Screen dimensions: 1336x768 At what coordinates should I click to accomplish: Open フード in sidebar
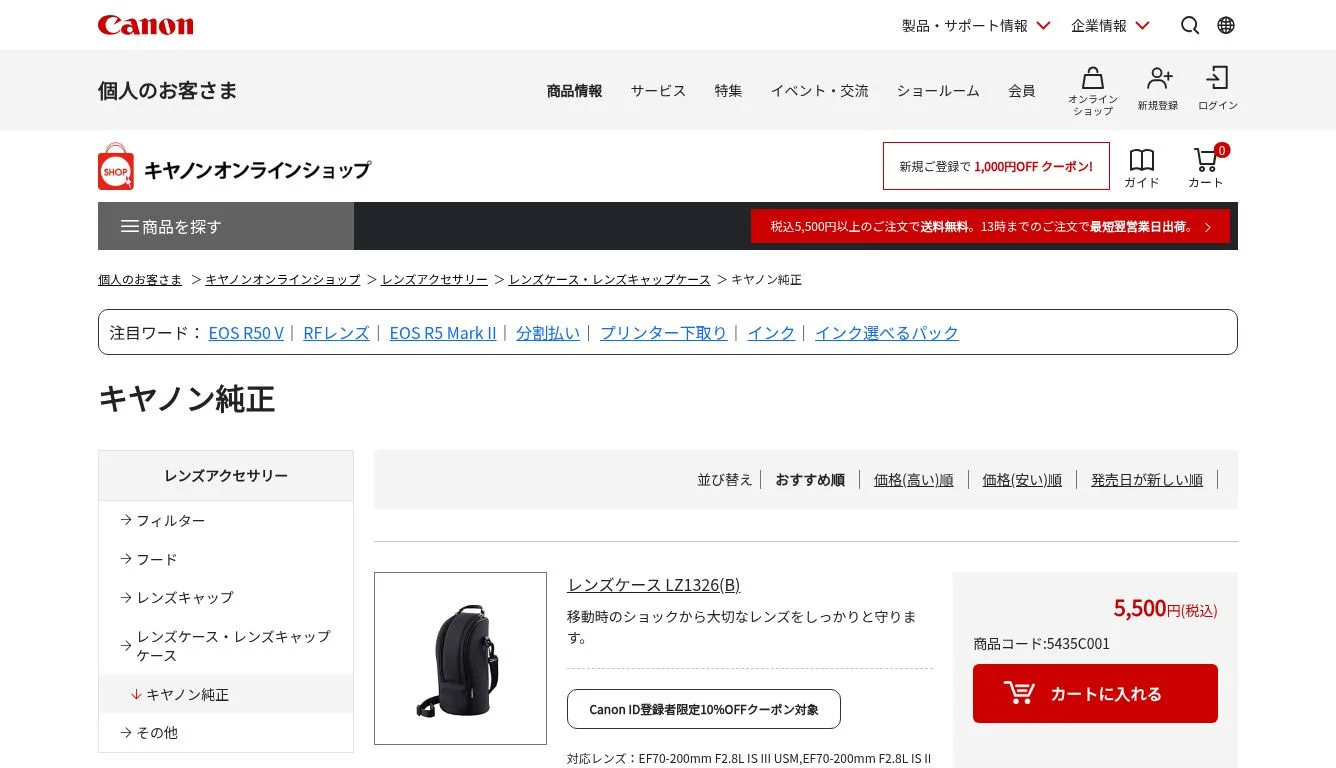click(x=226, y=559)
